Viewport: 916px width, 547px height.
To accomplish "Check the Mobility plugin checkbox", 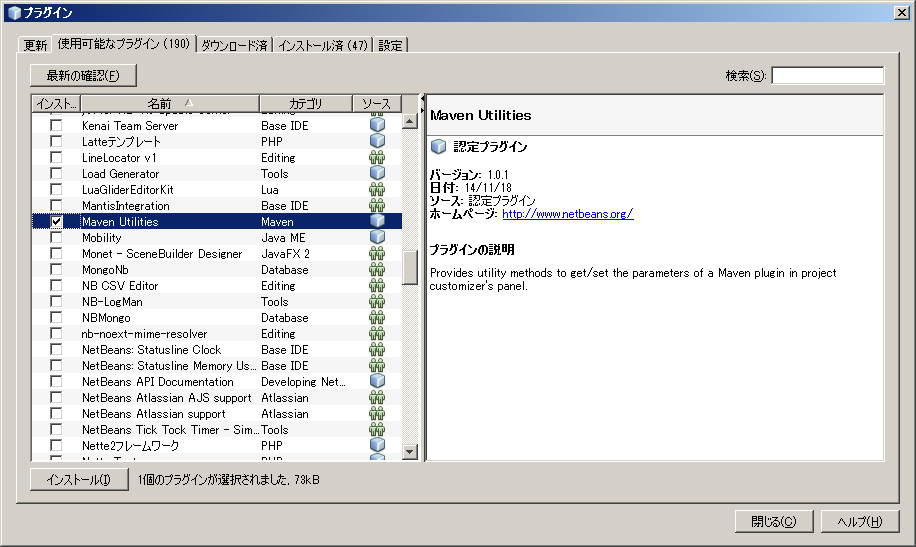I will tap(56, 237).
